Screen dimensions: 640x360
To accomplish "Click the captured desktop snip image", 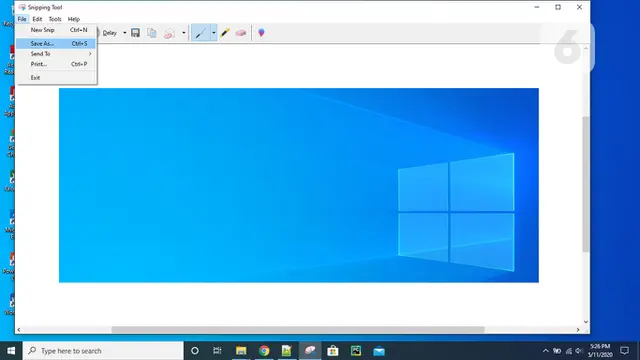I will tap(299, 185).
